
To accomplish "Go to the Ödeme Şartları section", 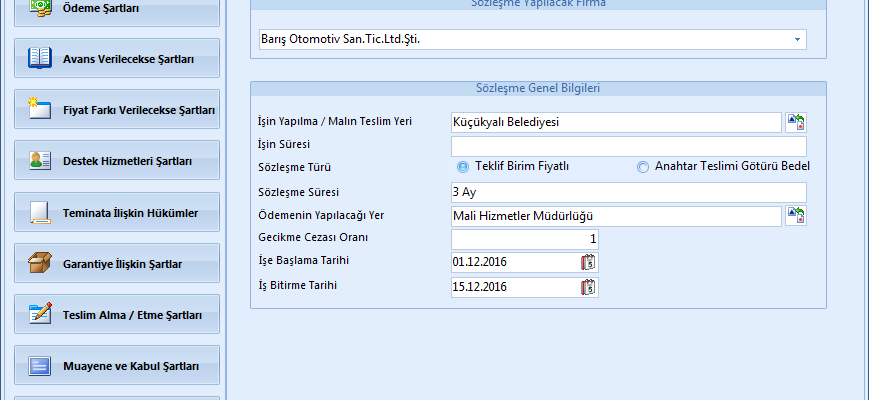I will coord(117,9).
